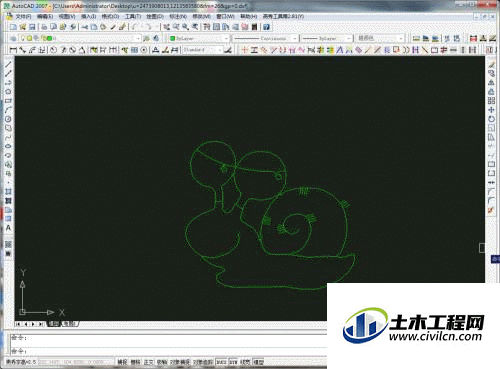Select the Move modify tool
Screen dimensions: 500x369
(491, 109)
